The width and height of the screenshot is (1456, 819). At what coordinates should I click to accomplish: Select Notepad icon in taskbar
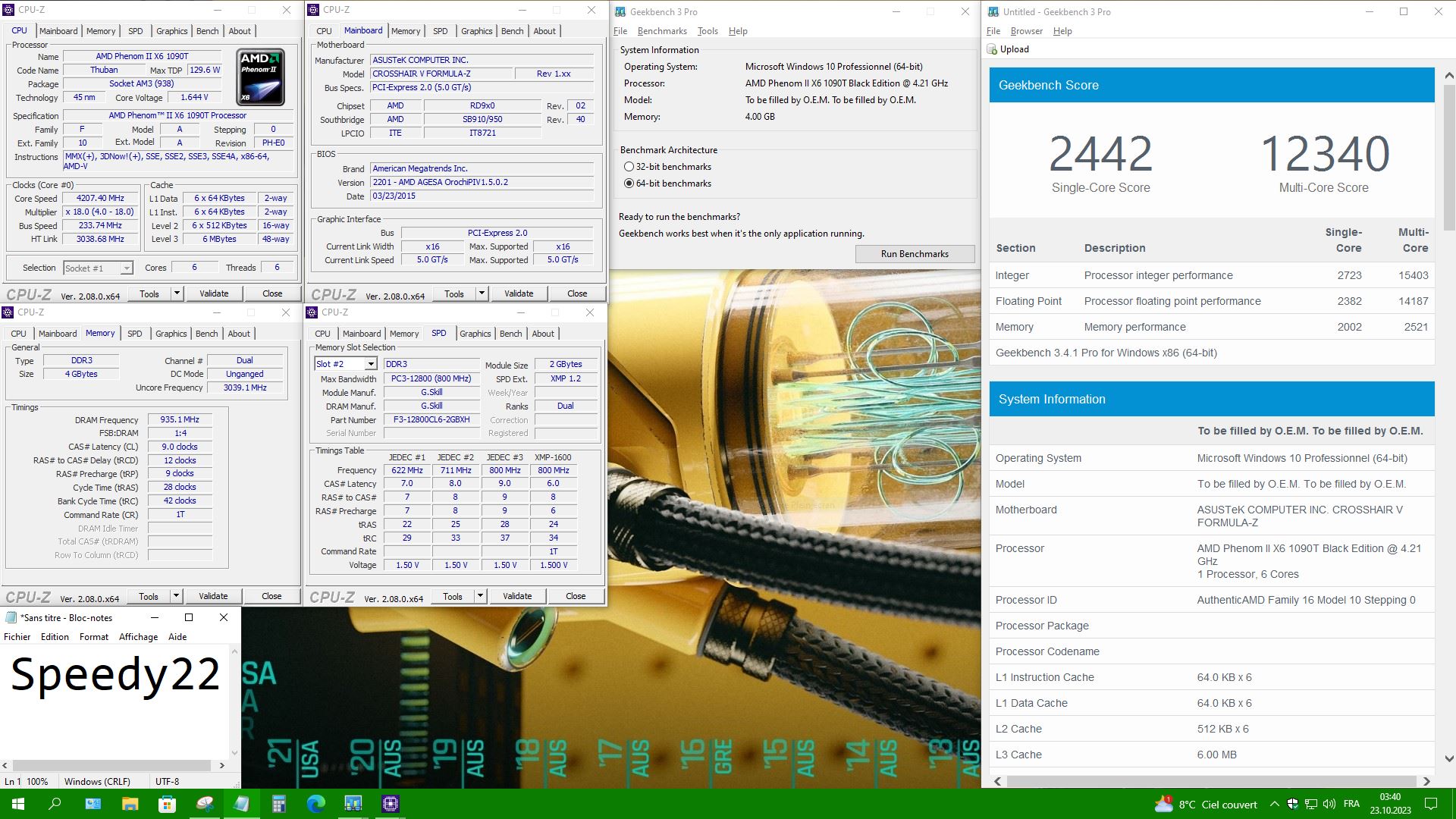pos(242,804)
